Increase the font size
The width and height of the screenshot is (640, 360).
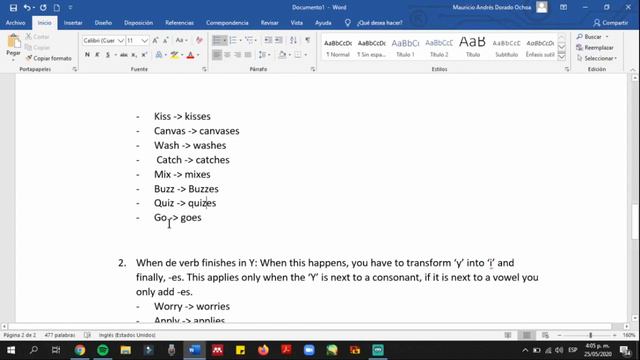point(156,40)
